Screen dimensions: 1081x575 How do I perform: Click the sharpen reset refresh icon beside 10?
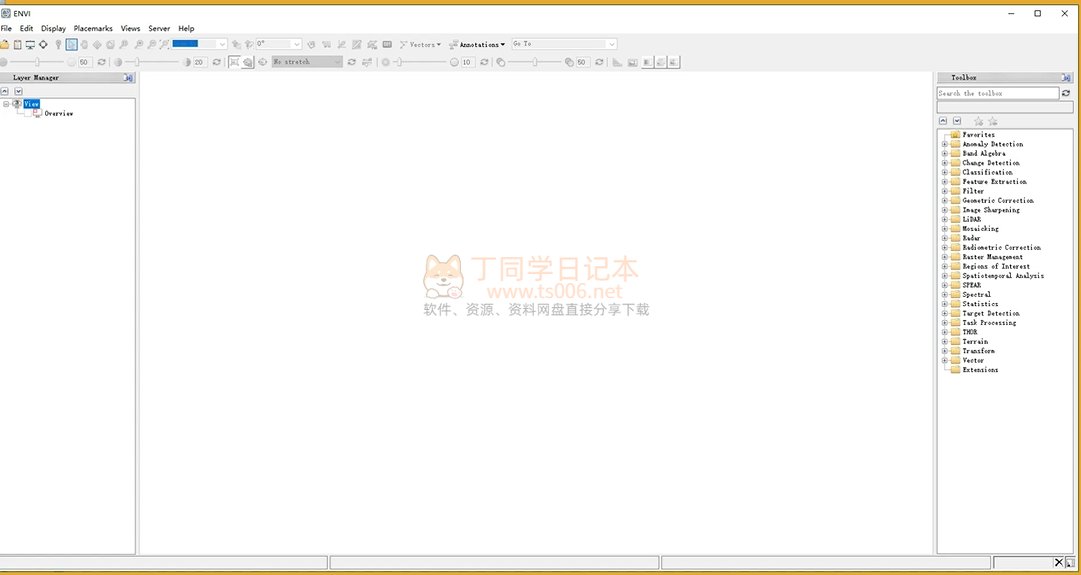(x=484, y=62)
